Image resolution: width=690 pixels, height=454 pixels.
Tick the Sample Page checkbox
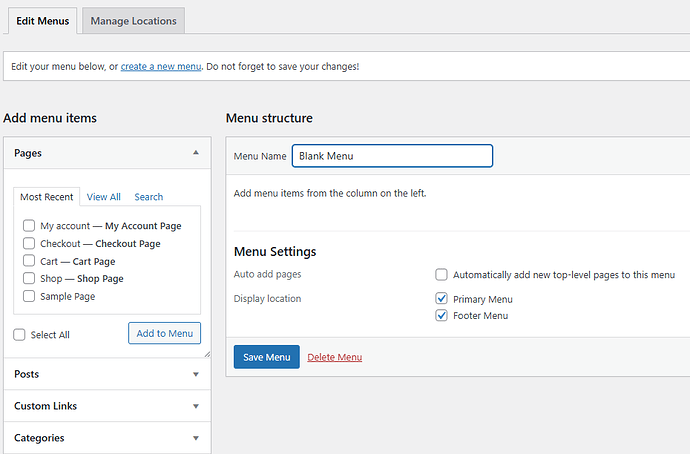pyautogui.click(x=29, y=296)
